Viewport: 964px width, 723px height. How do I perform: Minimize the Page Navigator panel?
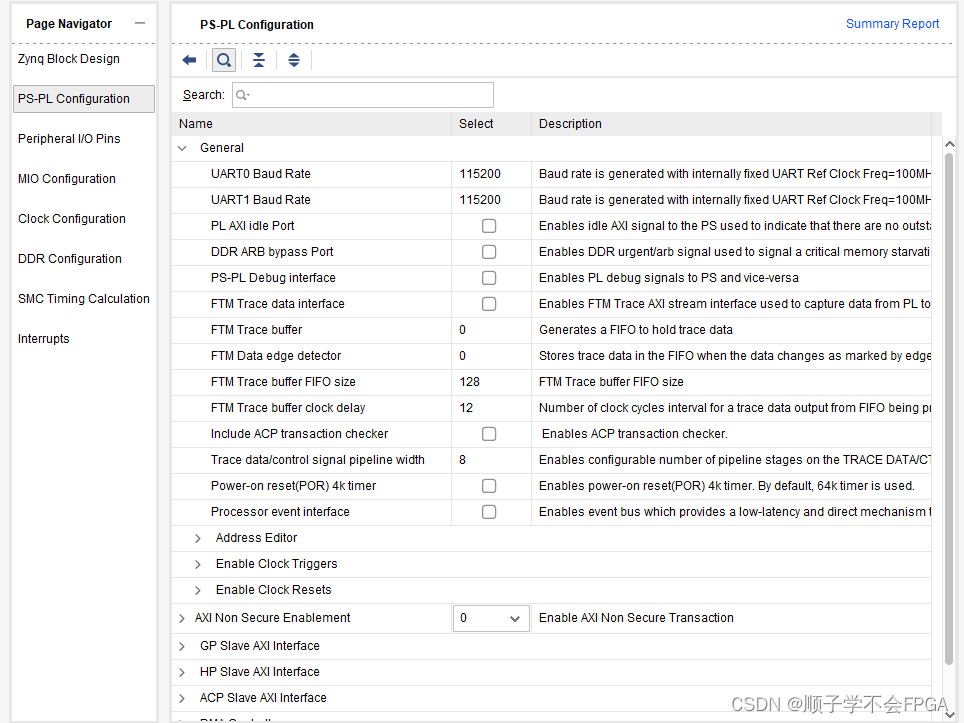140,23
